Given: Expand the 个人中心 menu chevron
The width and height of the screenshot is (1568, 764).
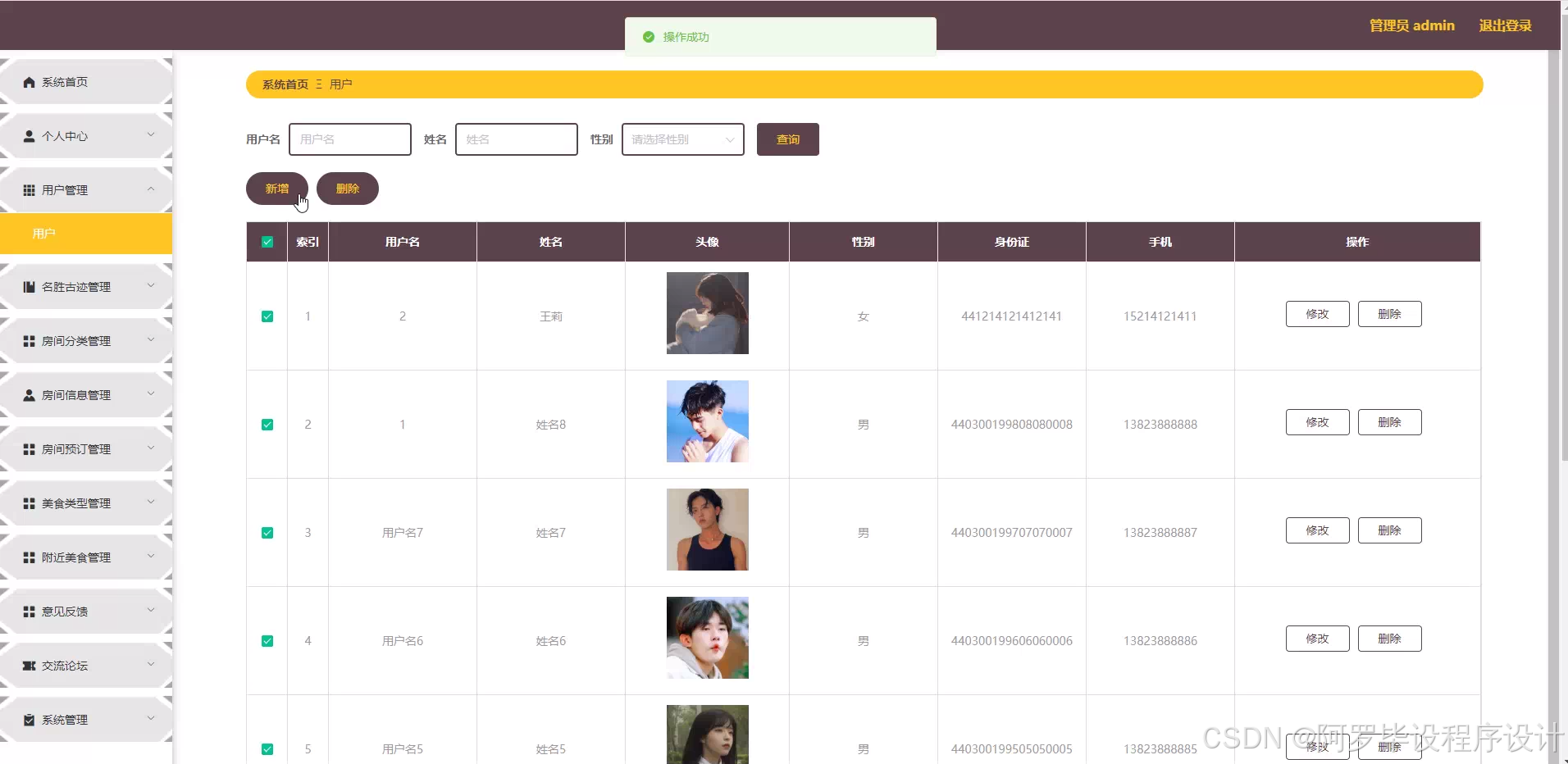Looking at the screenshot, I should 151,134.
